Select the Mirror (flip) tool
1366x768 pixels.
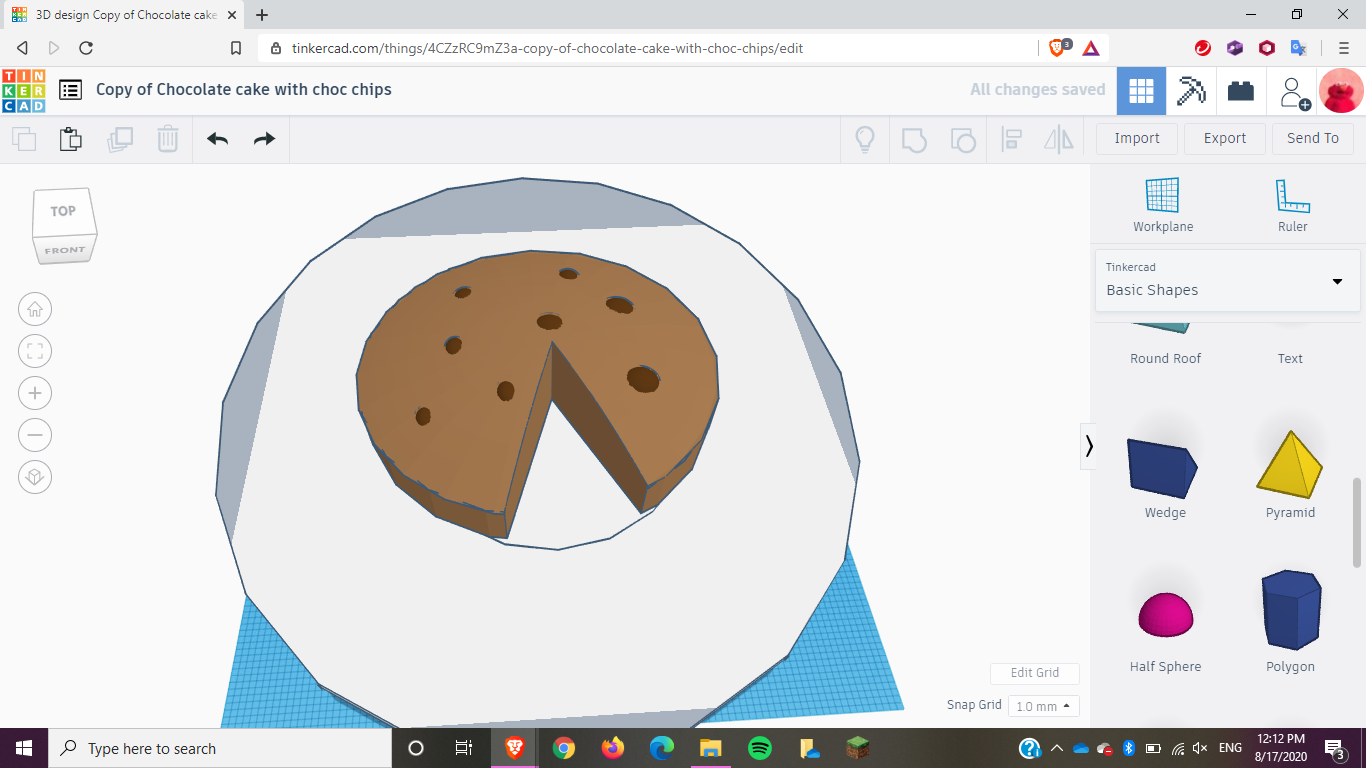point(1057,139)
